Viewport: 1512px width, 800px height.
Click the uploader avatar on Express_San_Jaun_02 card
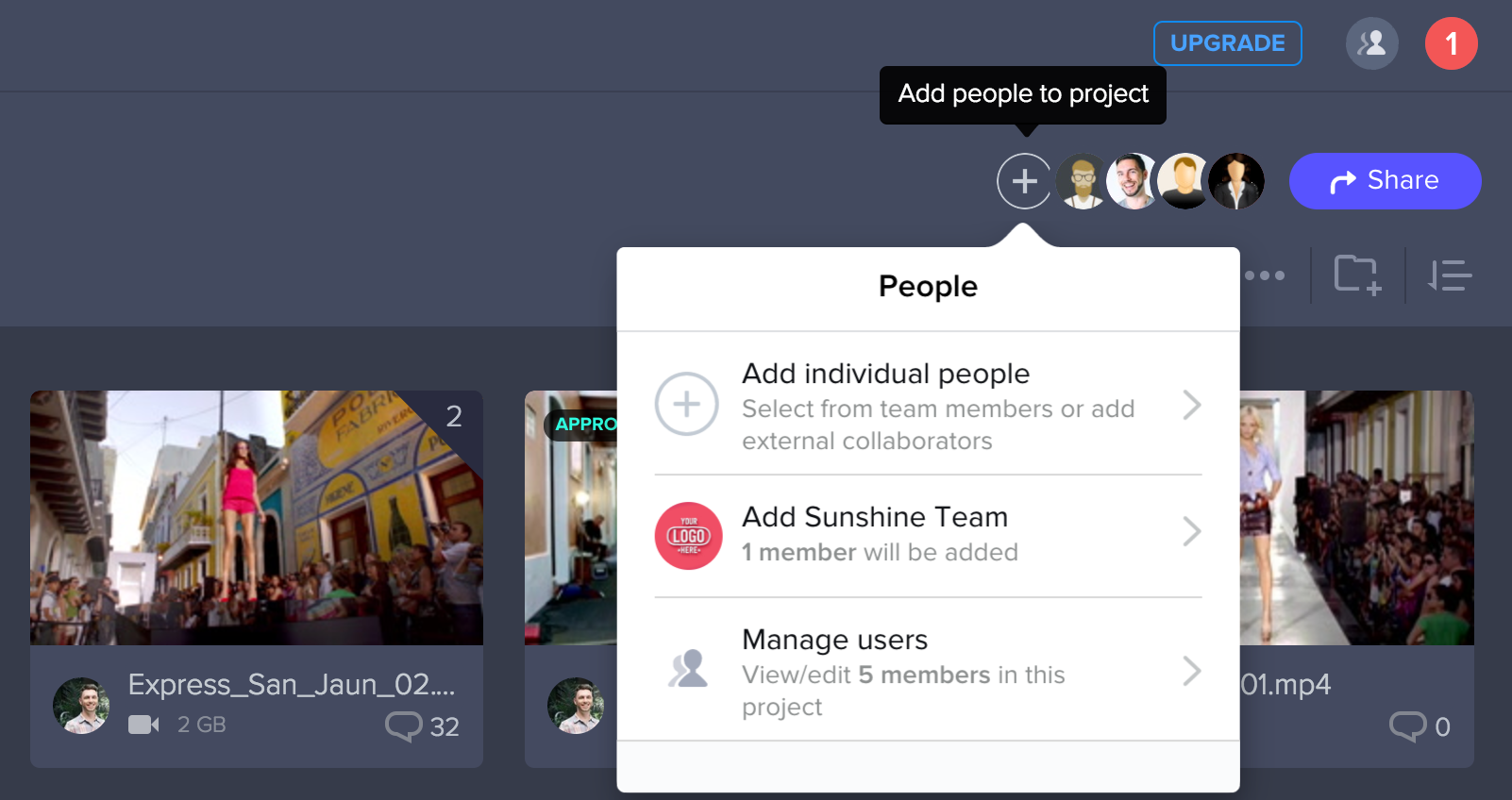pos(81,706)
